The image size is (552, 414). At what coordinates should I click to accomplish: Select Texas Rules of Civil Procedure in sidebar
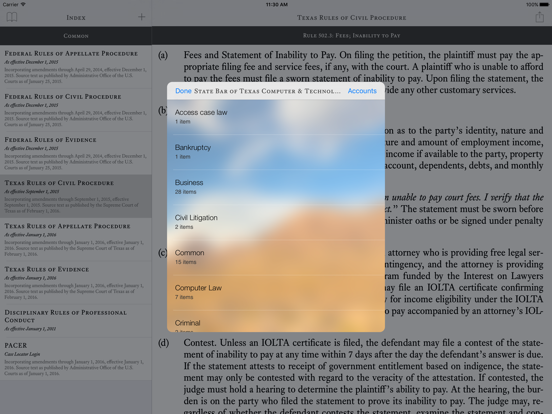(76, 196)
